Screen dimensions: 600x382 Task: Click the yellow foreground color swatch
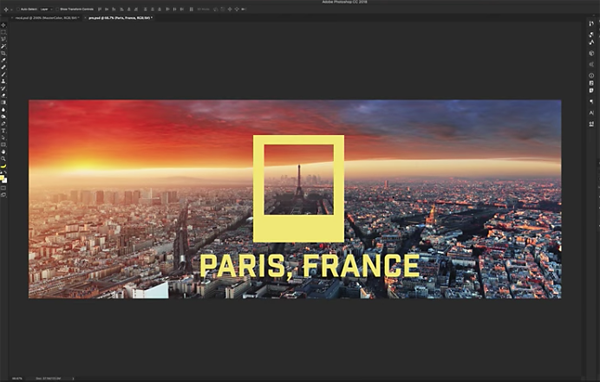tap(2, 178)
